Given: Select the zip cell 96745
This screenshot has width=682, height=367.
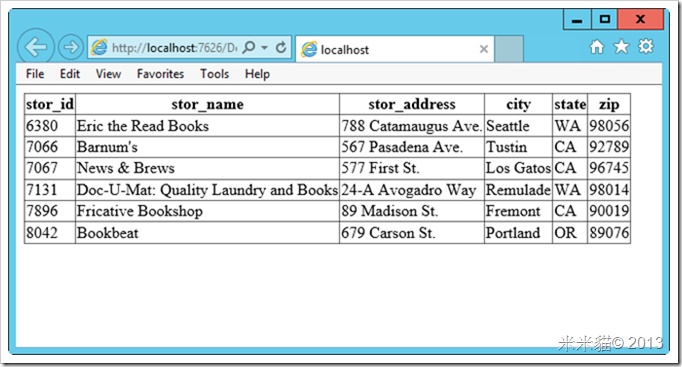Looking at the screenshot, I should click(609, 168).
